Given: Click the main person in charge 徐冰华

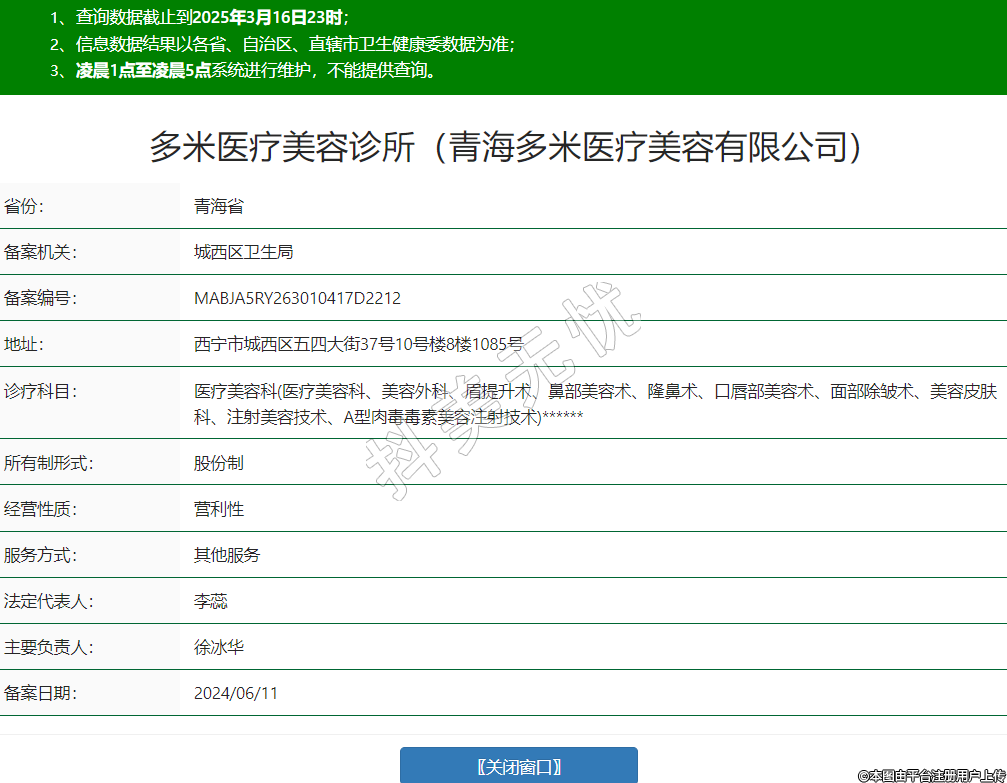Looking at the screenshot, I should pos(218,647).
